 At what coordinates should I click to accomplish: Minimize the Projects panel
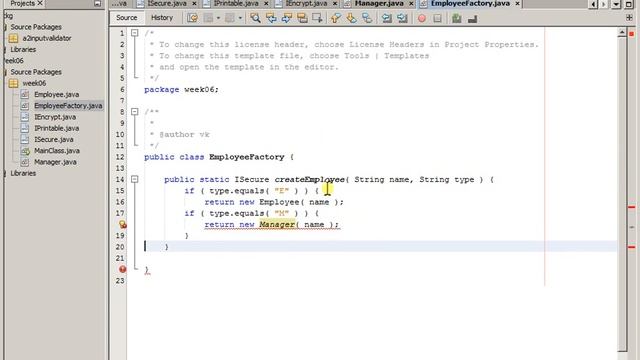tap(97, 3)
